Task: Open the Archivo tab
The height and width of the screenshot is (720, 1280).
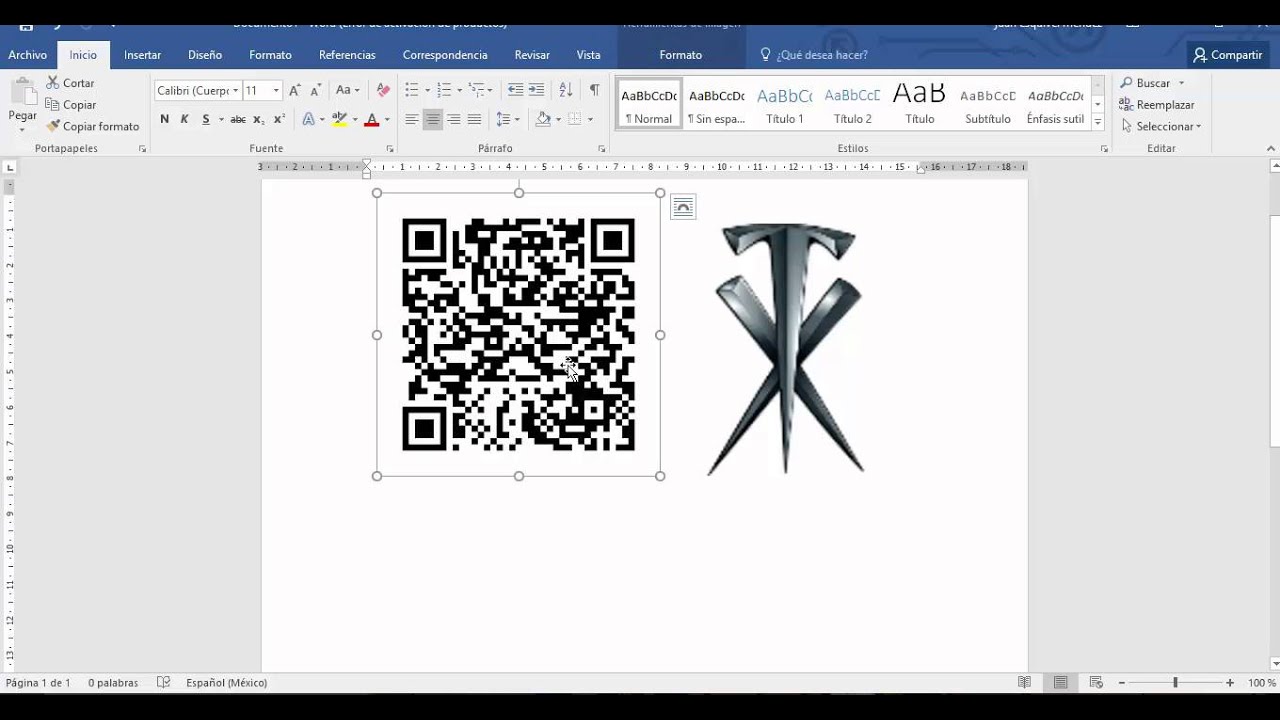Action: pos(27,55)
